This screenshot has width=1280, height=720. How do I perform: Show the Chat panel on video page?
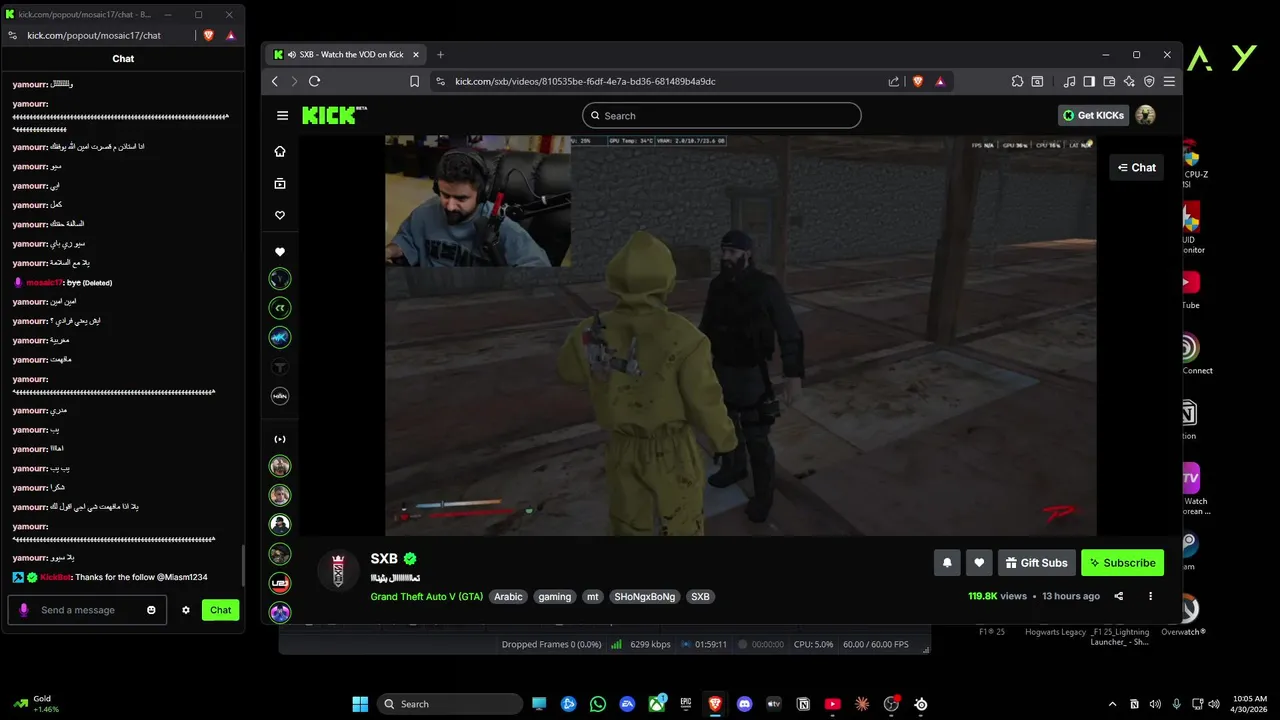[x=1137, y=168]
